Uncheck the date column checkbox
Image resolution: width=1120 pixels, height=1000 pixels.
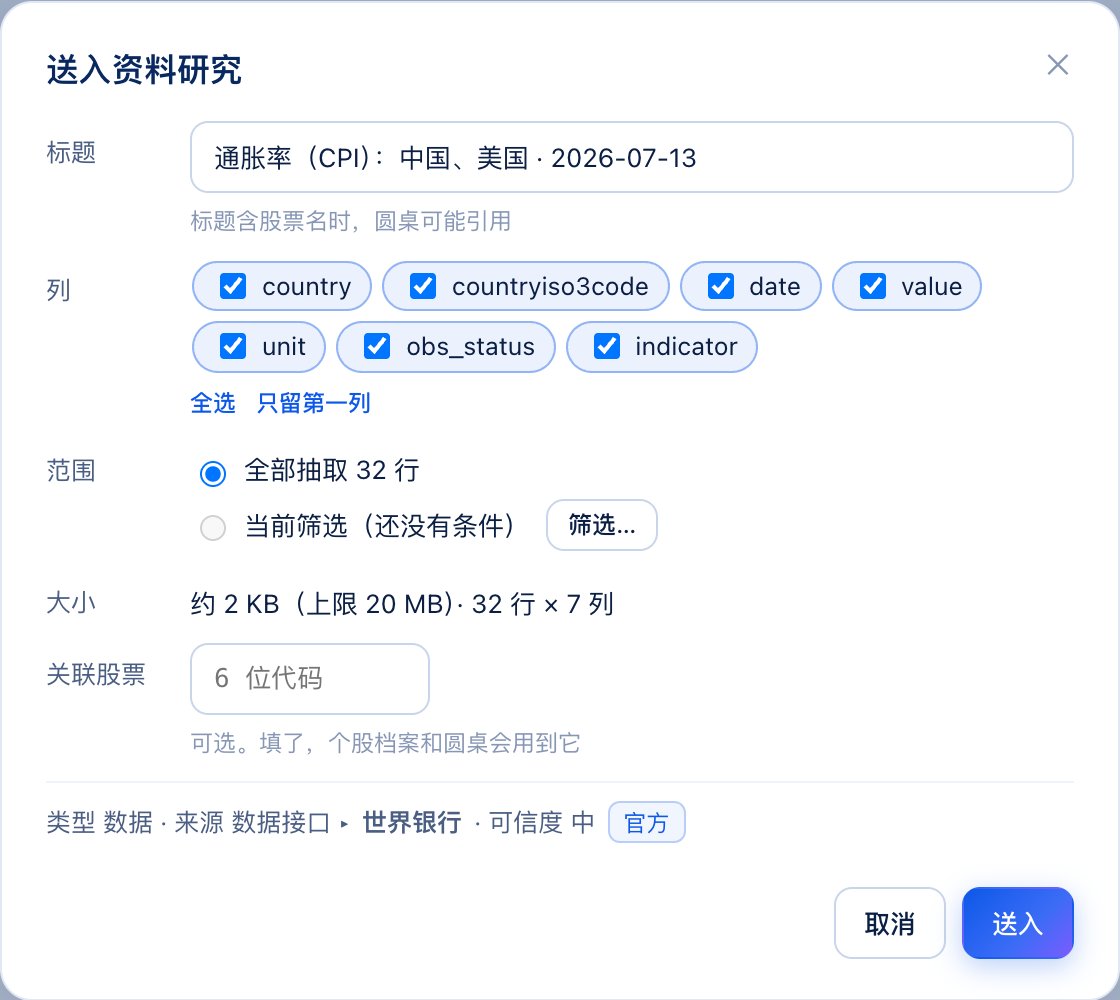(721, 286)
